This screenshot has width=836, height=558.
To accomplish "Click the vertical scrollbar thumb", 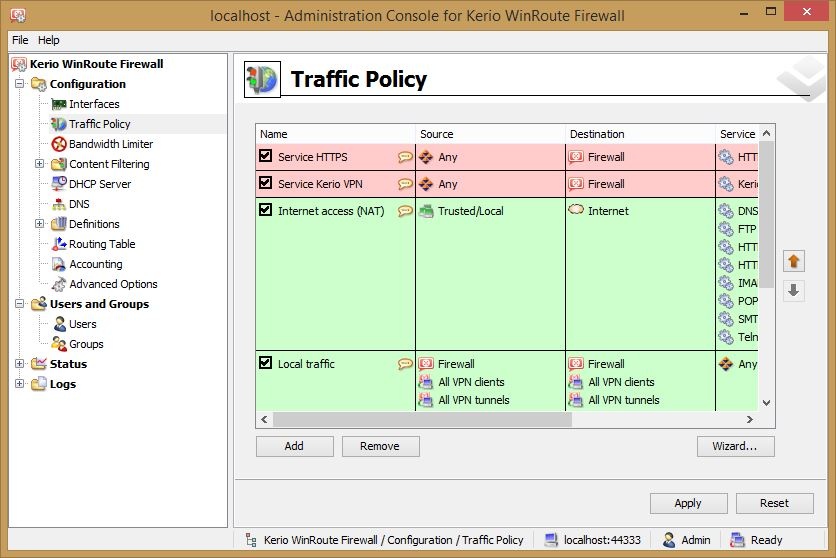I will tap(767, 215).
